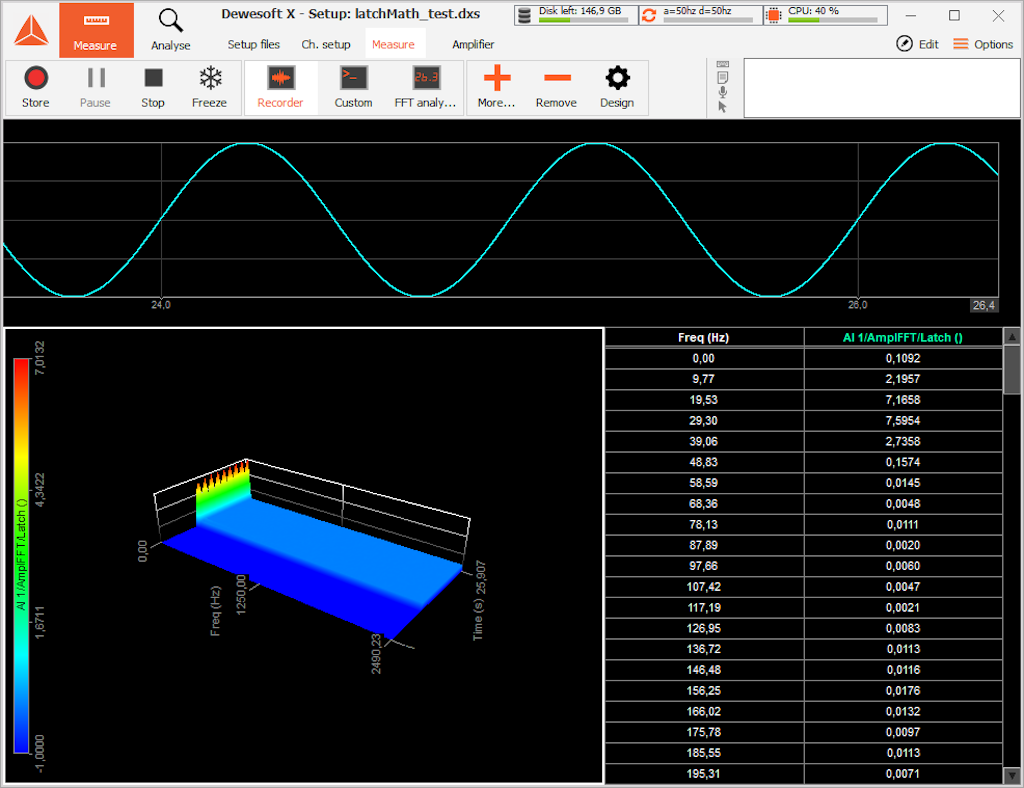Select the Recorder display
The width and height of the screenshot is (1024, 788).
pyautogui.click(x=280, y=87)
